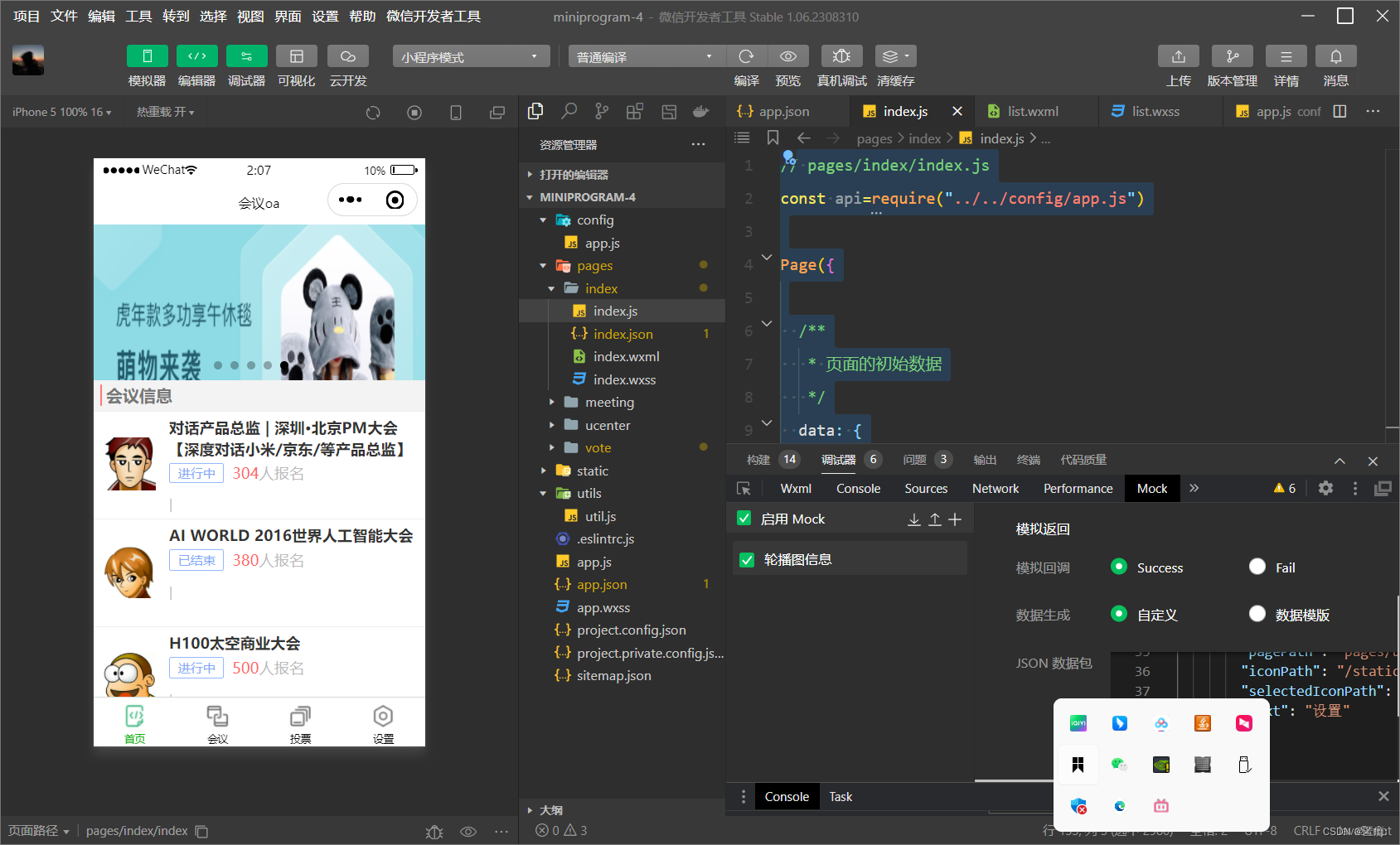Start real-device debugging (真机调试)
This screenshot has height=845, width=1400.
pos(841,56)
